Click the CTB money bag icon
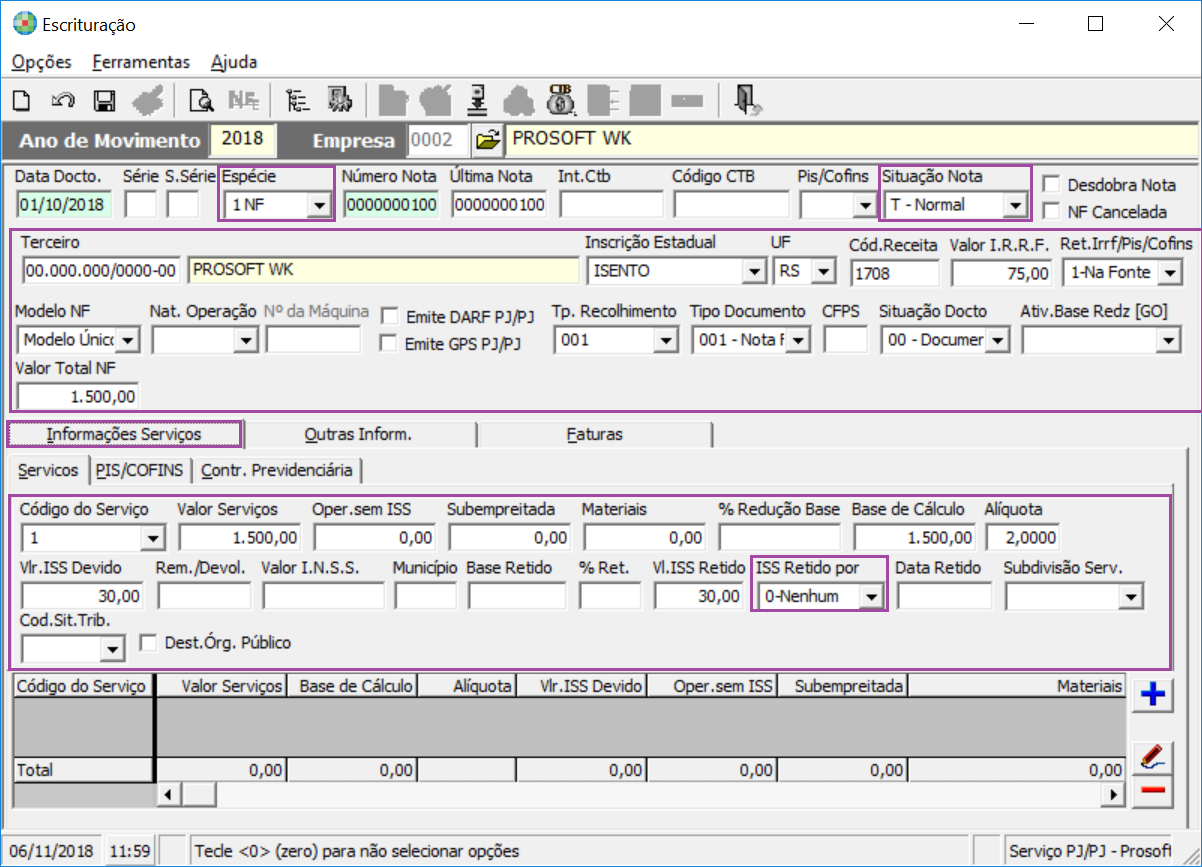1202x867 pixels. [x=561, y=99]
